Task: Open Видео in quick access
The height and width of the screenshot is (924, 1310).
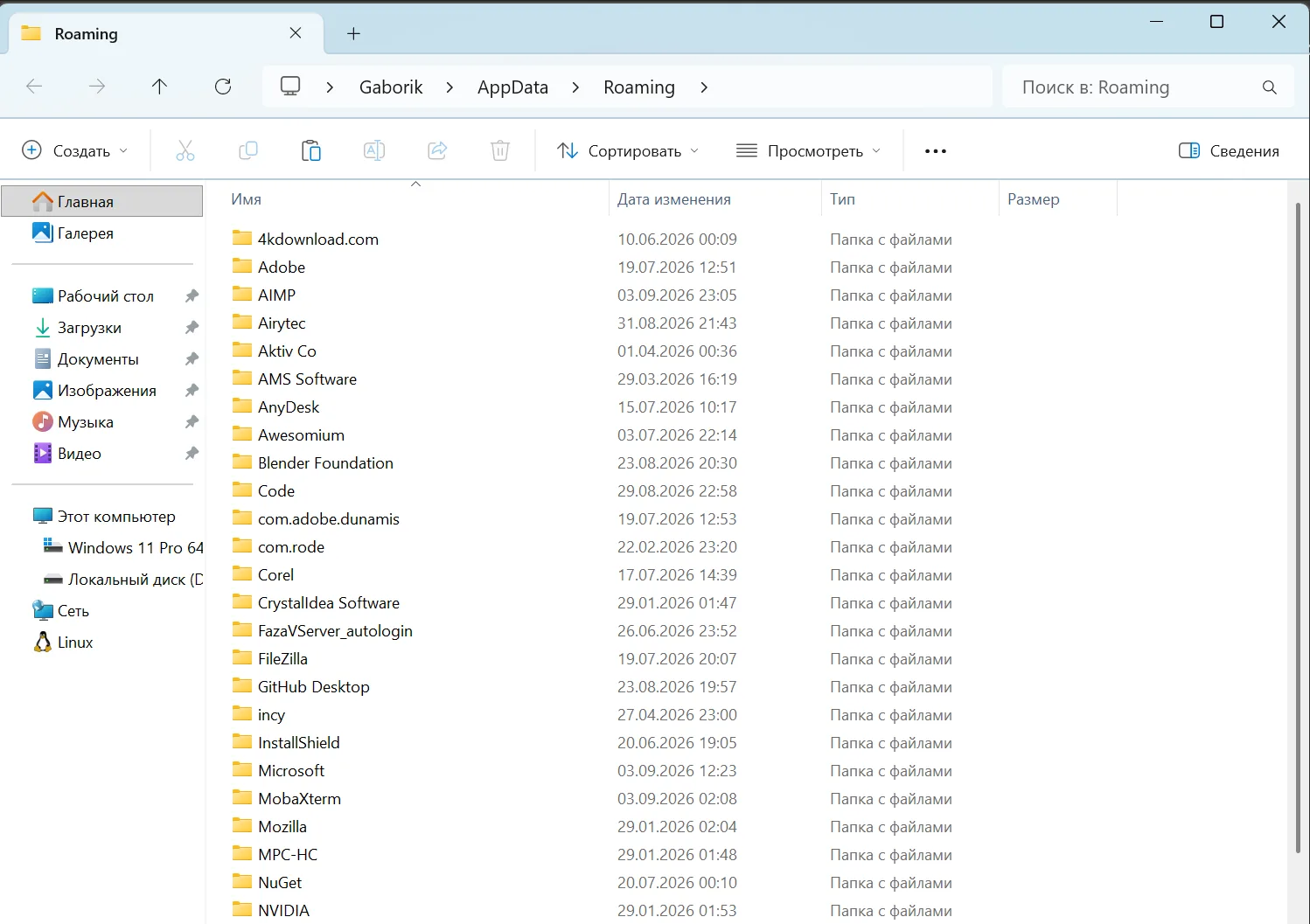Action: point(80,454)
